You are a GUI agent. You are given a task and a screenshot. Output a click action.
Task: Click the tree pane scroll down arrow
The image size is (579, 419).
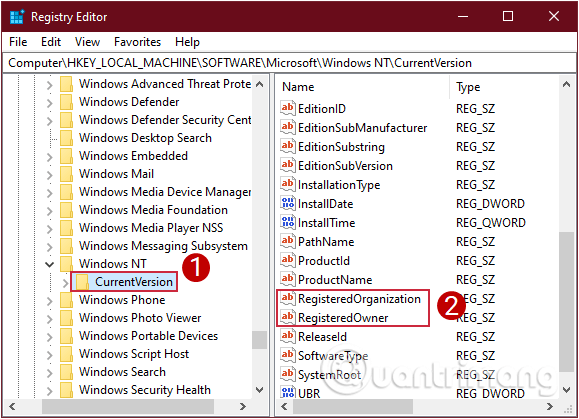coord(260,390)
